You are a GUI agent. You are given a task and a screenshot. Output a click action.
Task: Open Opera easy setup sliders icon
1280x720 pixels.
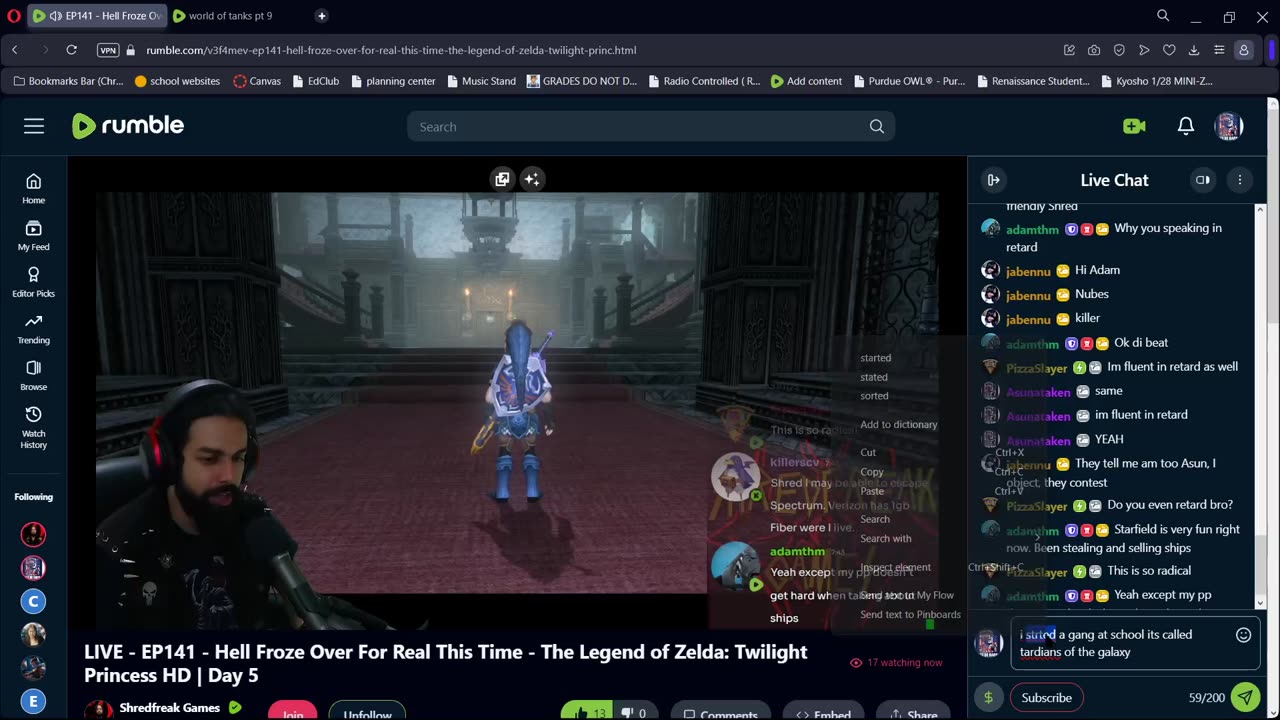click(1219, 50)
